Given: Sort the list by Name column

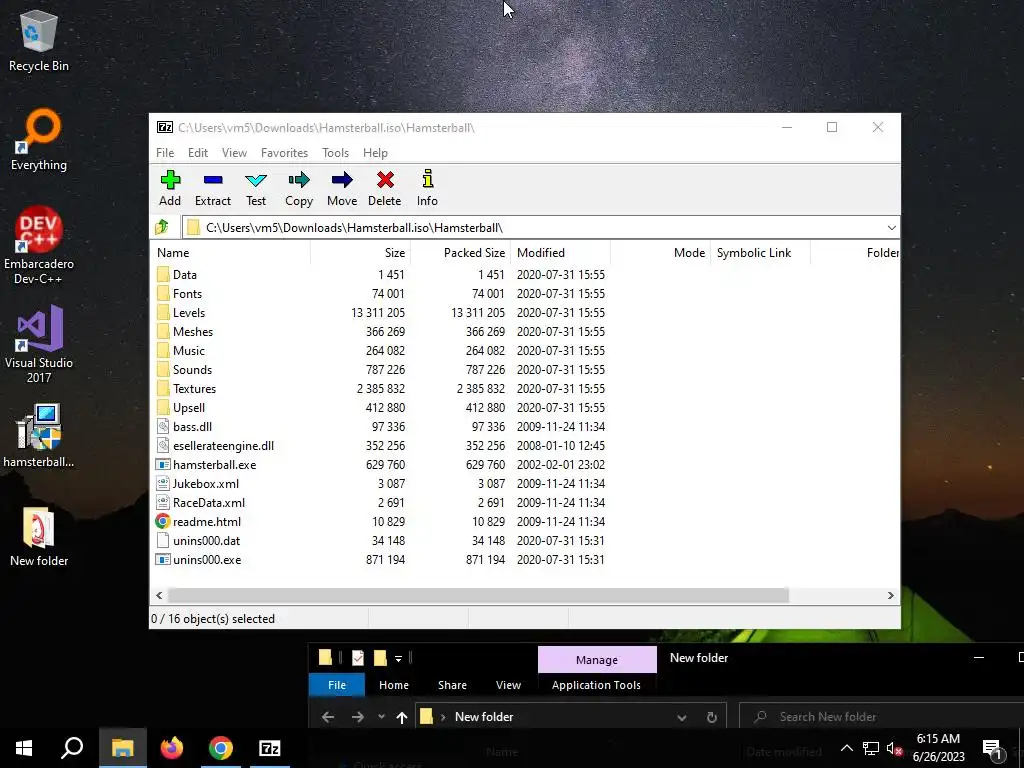Looking at the screenshot, I should tap(231, 253).
